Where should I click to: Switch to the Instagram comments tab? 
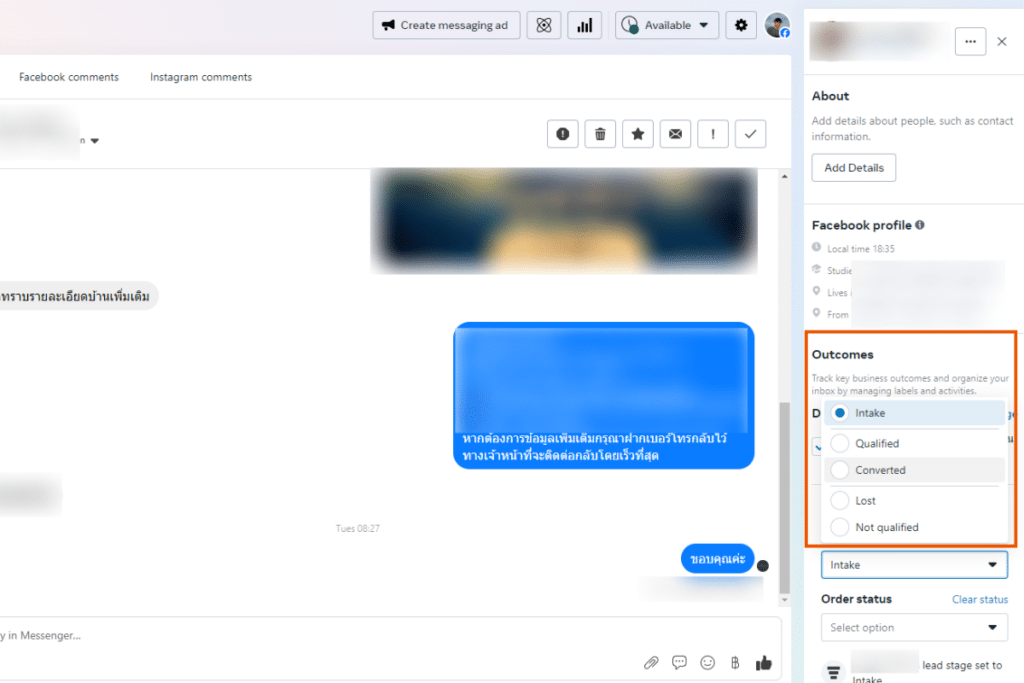(x=201, y=77)
